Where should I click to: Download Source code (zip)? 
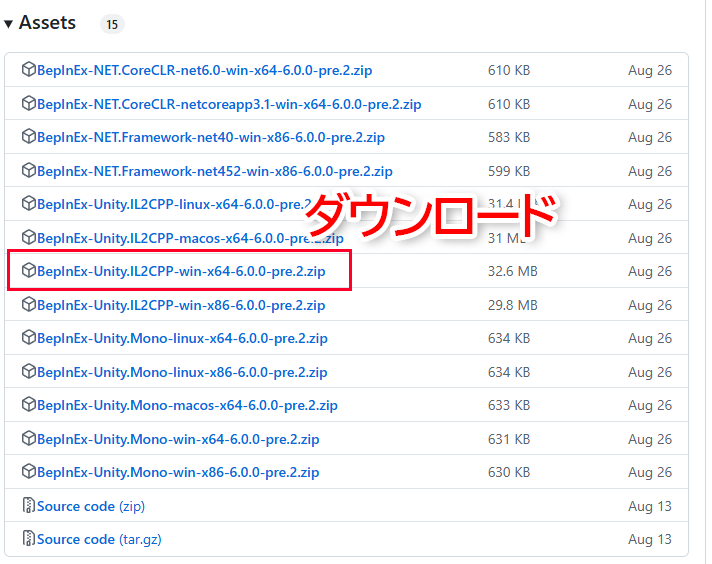point(91,506)
